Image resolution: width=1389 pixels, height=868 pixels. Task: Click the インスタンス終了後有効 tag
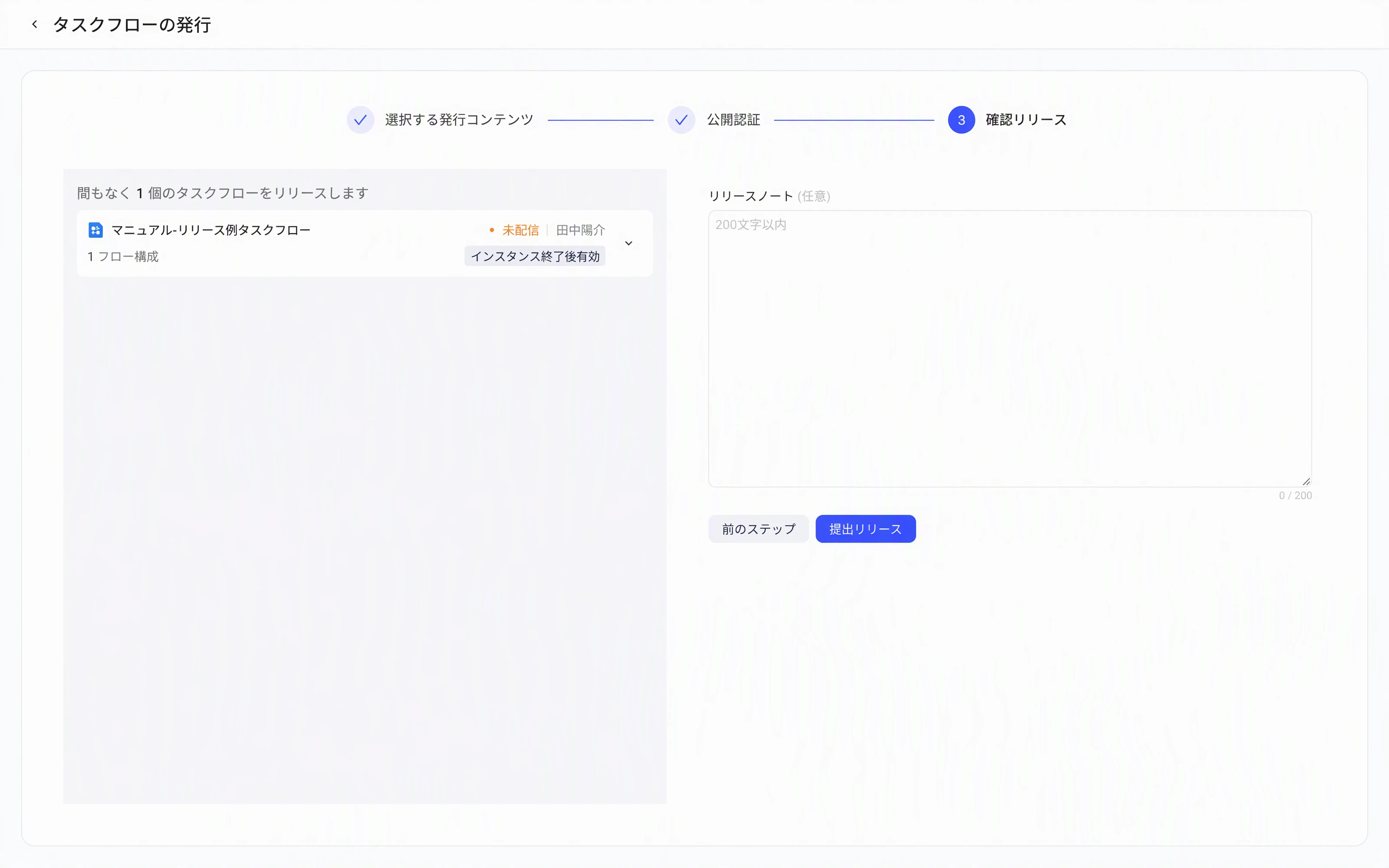[535, 256]
